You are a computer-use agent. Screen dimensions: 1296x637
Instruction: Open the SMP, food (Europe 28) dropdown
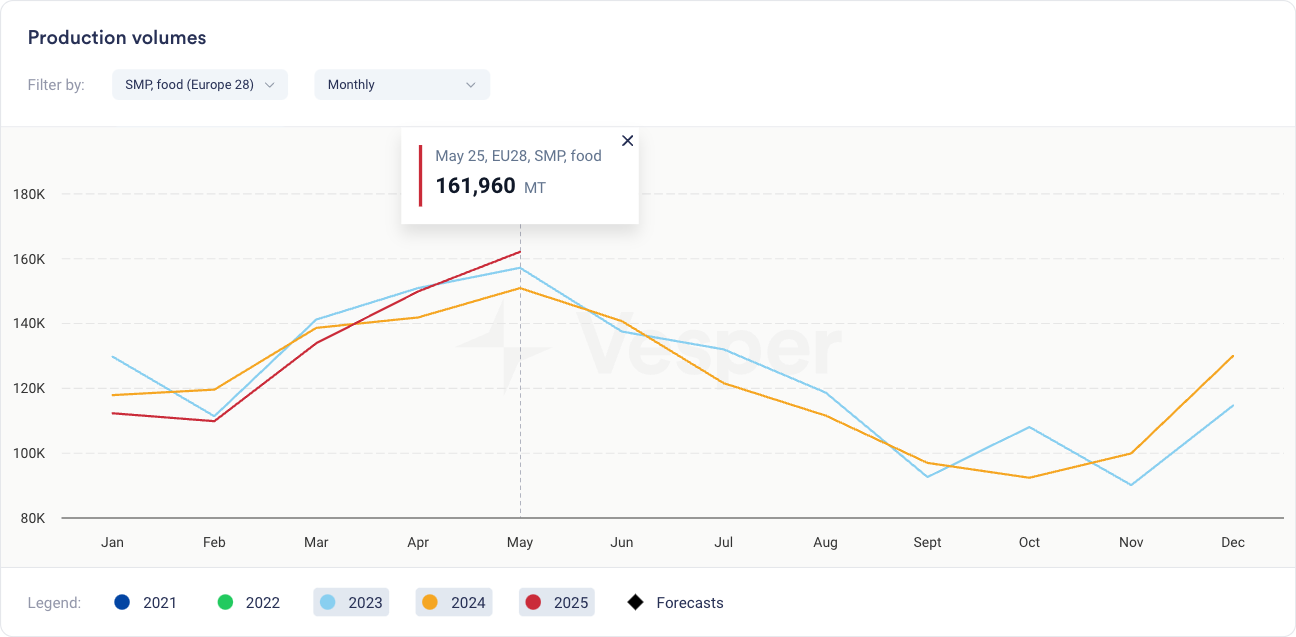pos(199,85)
